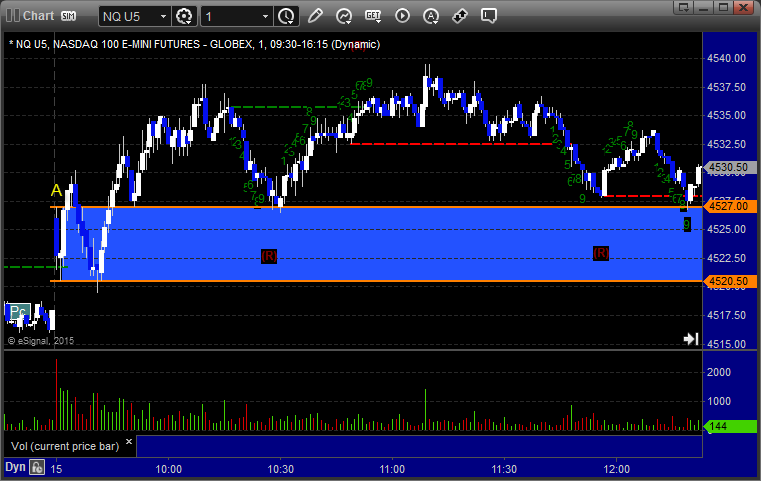Click the 4540.00 price axis label
Viewport: 761px width, 481px height.
click(x=727, y=58)
